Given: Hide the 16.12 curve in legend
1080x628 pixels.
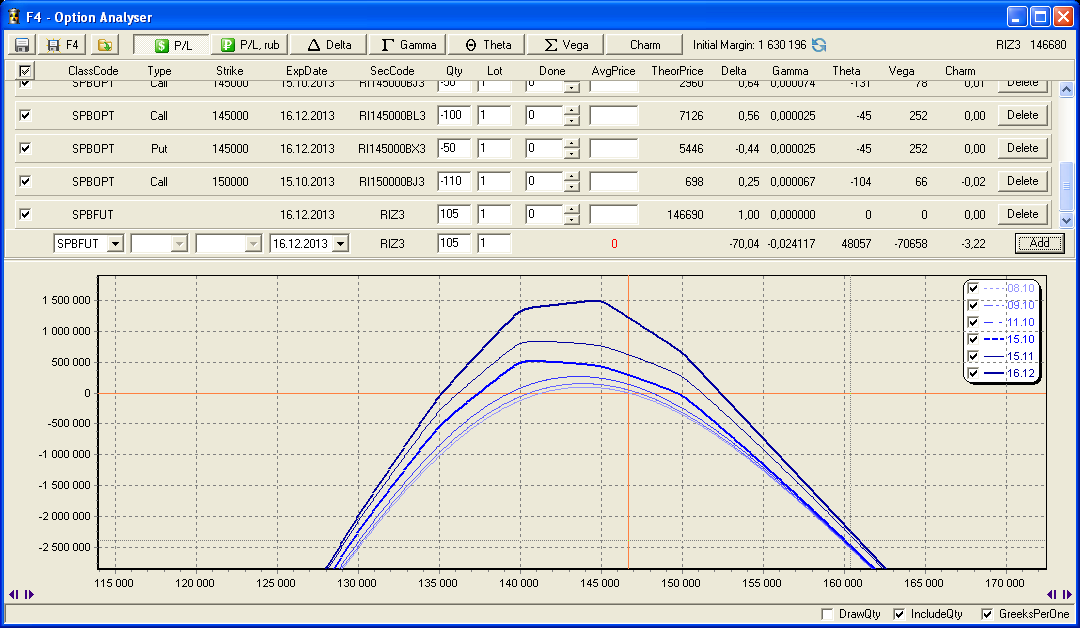Looking at the screenshot, I should 972,373.
